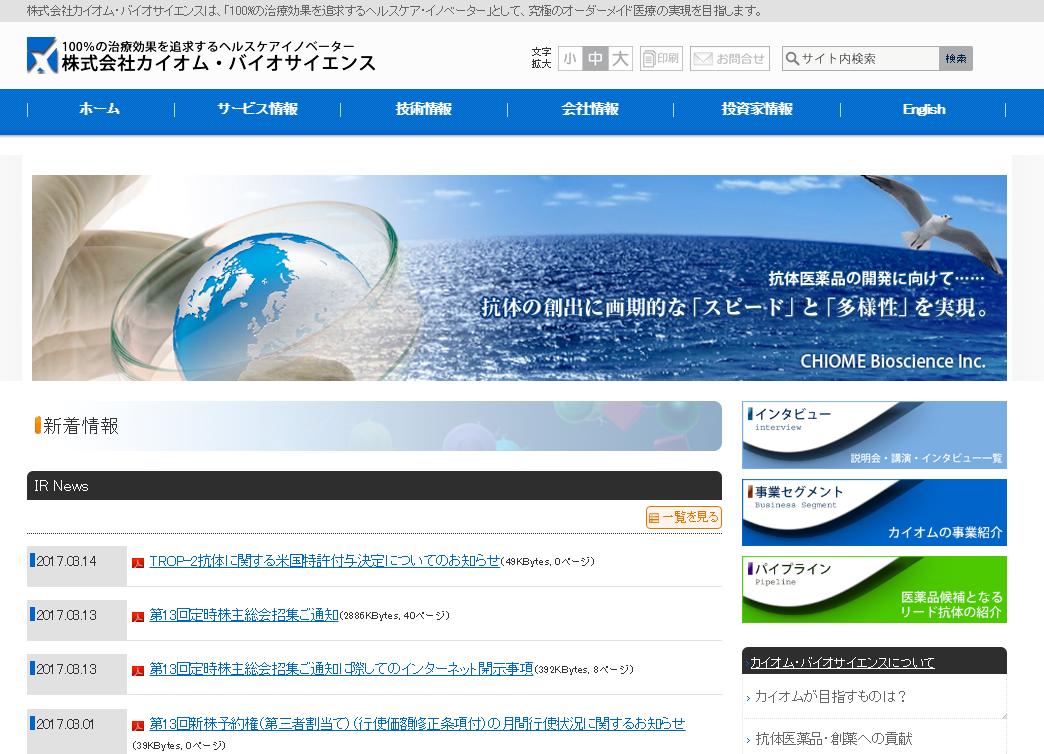Open カイオムが目指すものは？ link
The image size is (1044, 754).
point(830,697)
